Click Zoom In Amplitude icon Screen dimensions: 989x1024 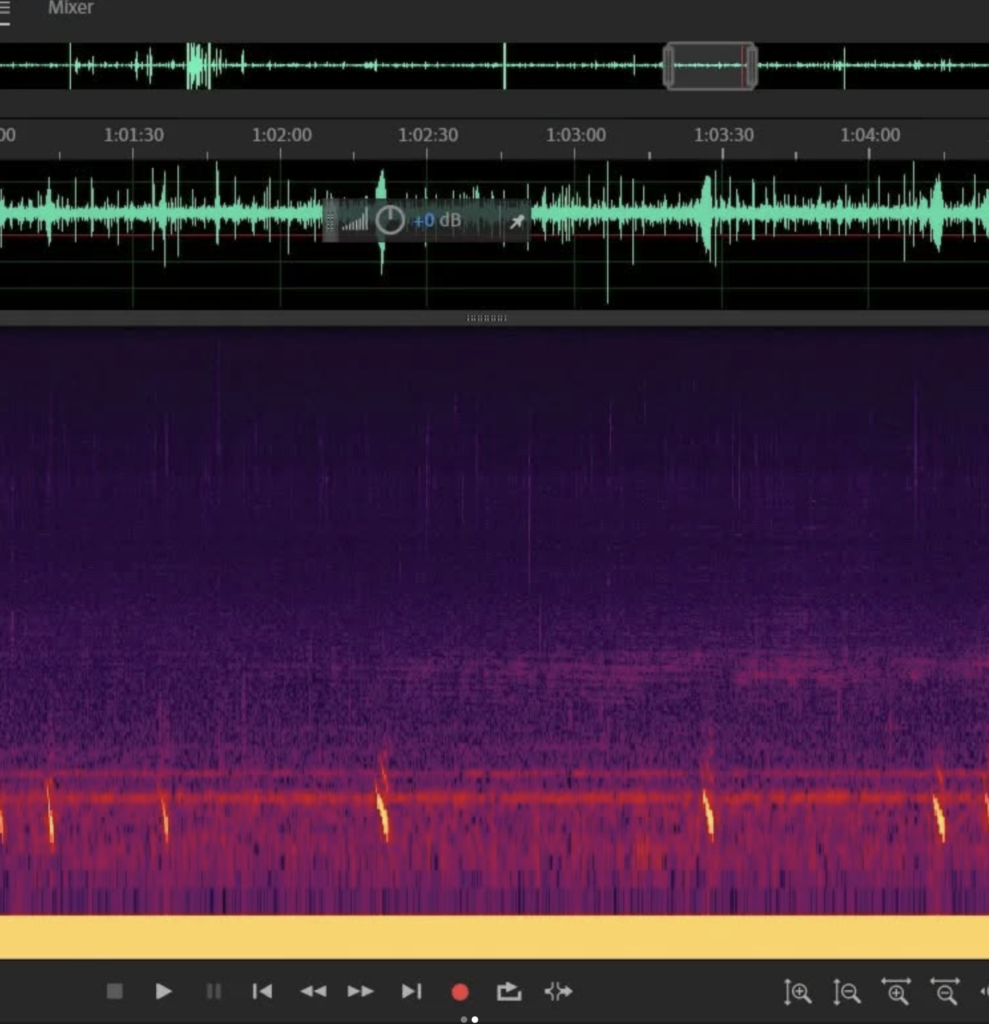pos(798,992)
